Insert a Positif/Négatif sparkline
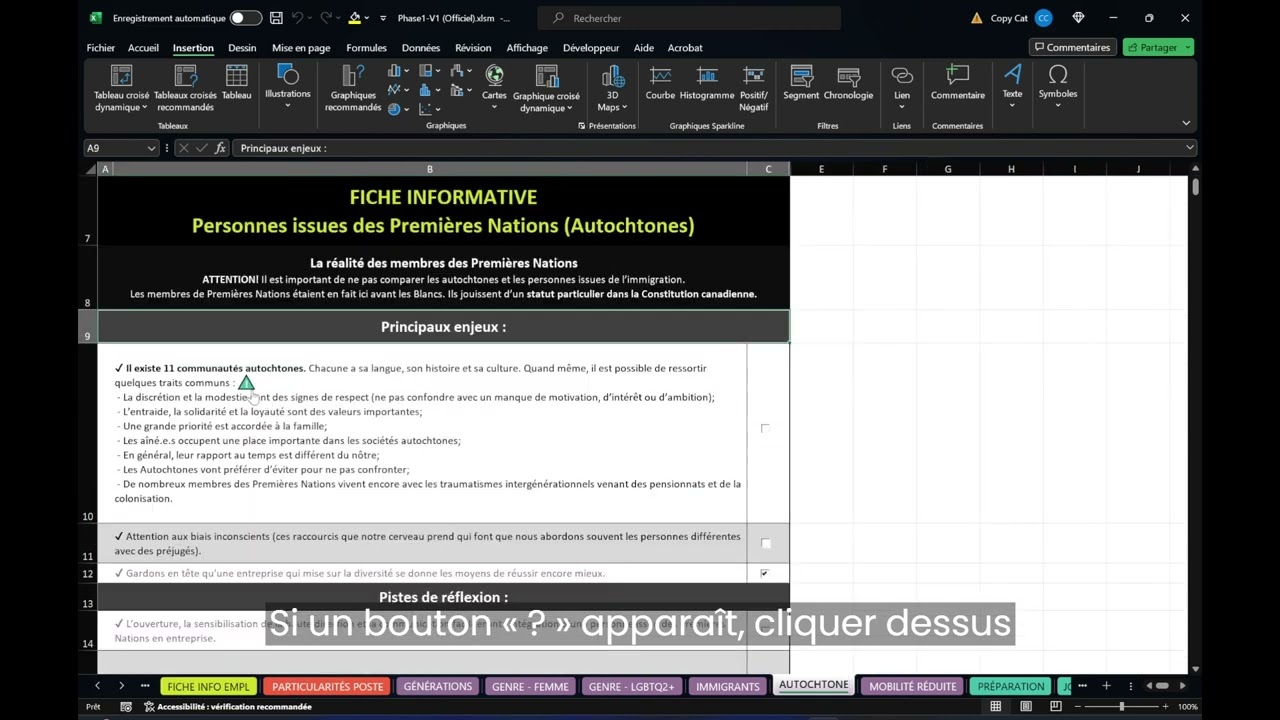Viewport: 1280px width, 720px height. 754,88
